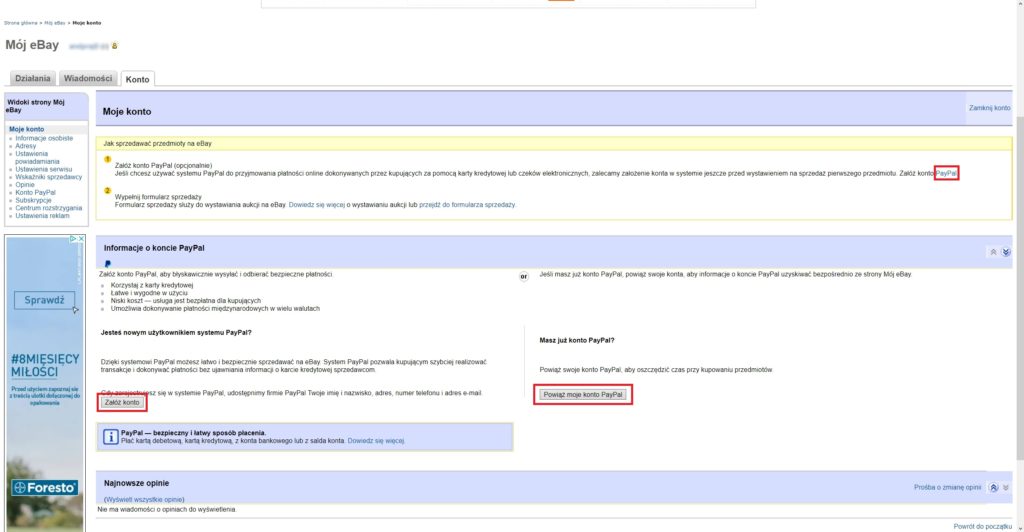
Task: Click the Sprawdź button in the ad
Action: [45, 299]
